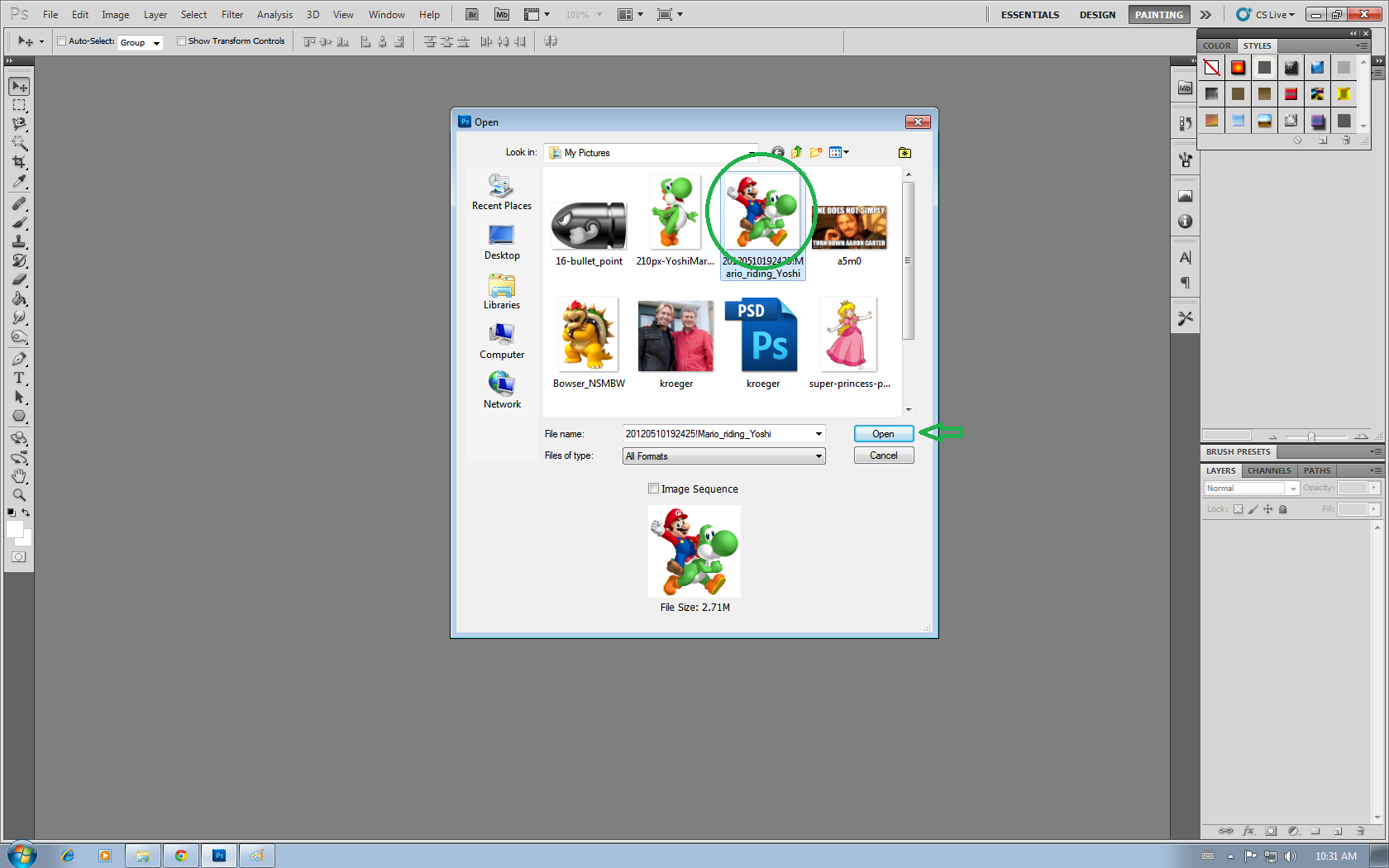1389x868 pixels.
Task: Open the layer blend mode Normal dropdown
Action: [1251, 489]
